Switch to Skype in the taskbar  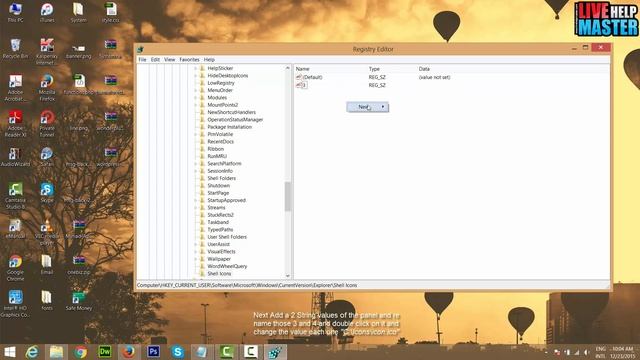click(178, 352)
